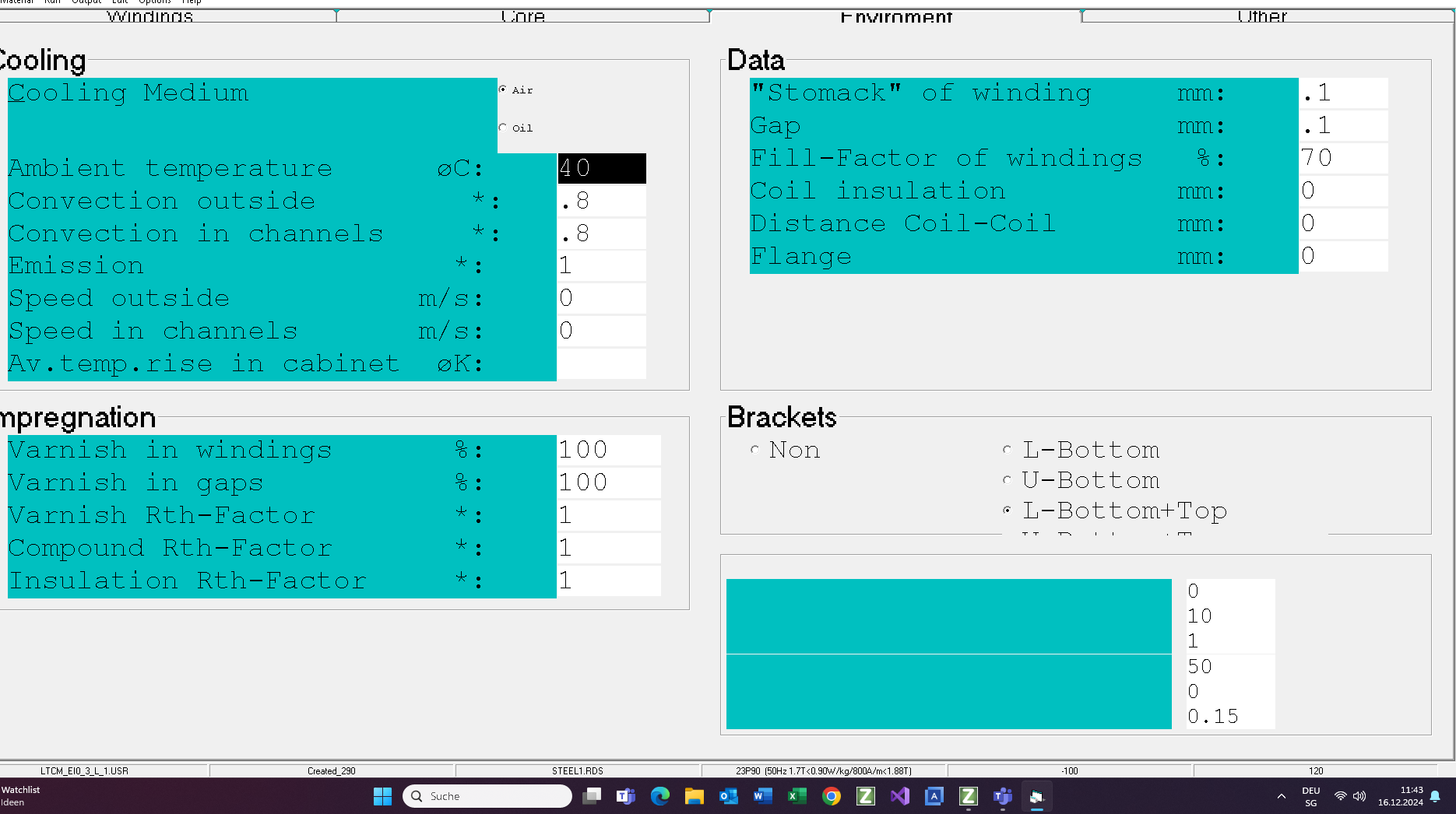Click the Ambient temperature field
The image size is (1456, 814).
[602, 168]
